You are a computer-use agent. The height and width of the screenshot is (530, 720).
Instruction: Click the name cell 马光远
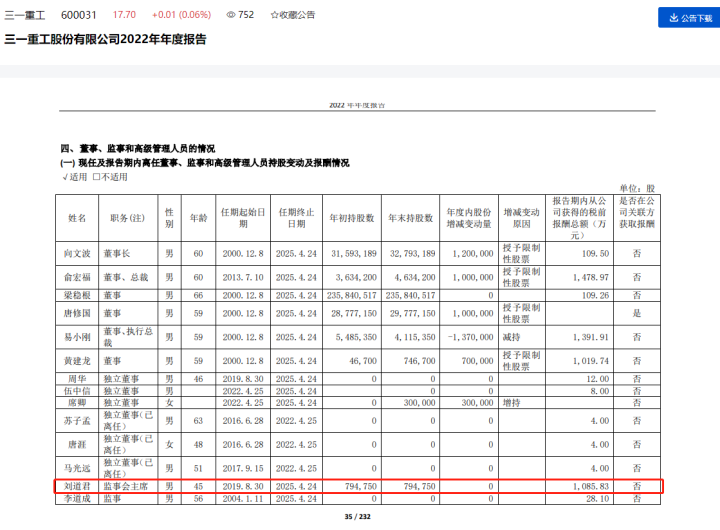point(77,468)
